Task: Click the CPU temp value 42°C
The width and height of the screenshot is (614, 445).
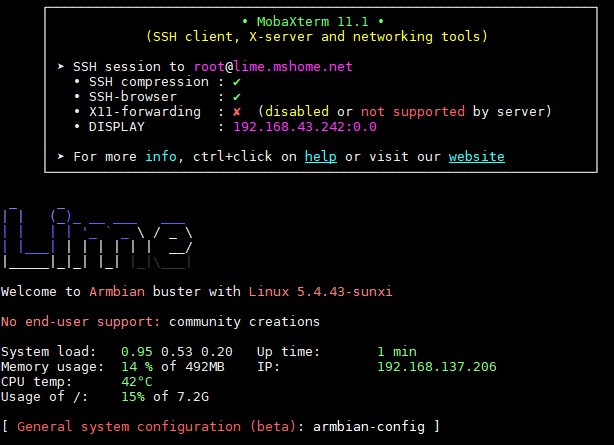Action: click(137, 382)
